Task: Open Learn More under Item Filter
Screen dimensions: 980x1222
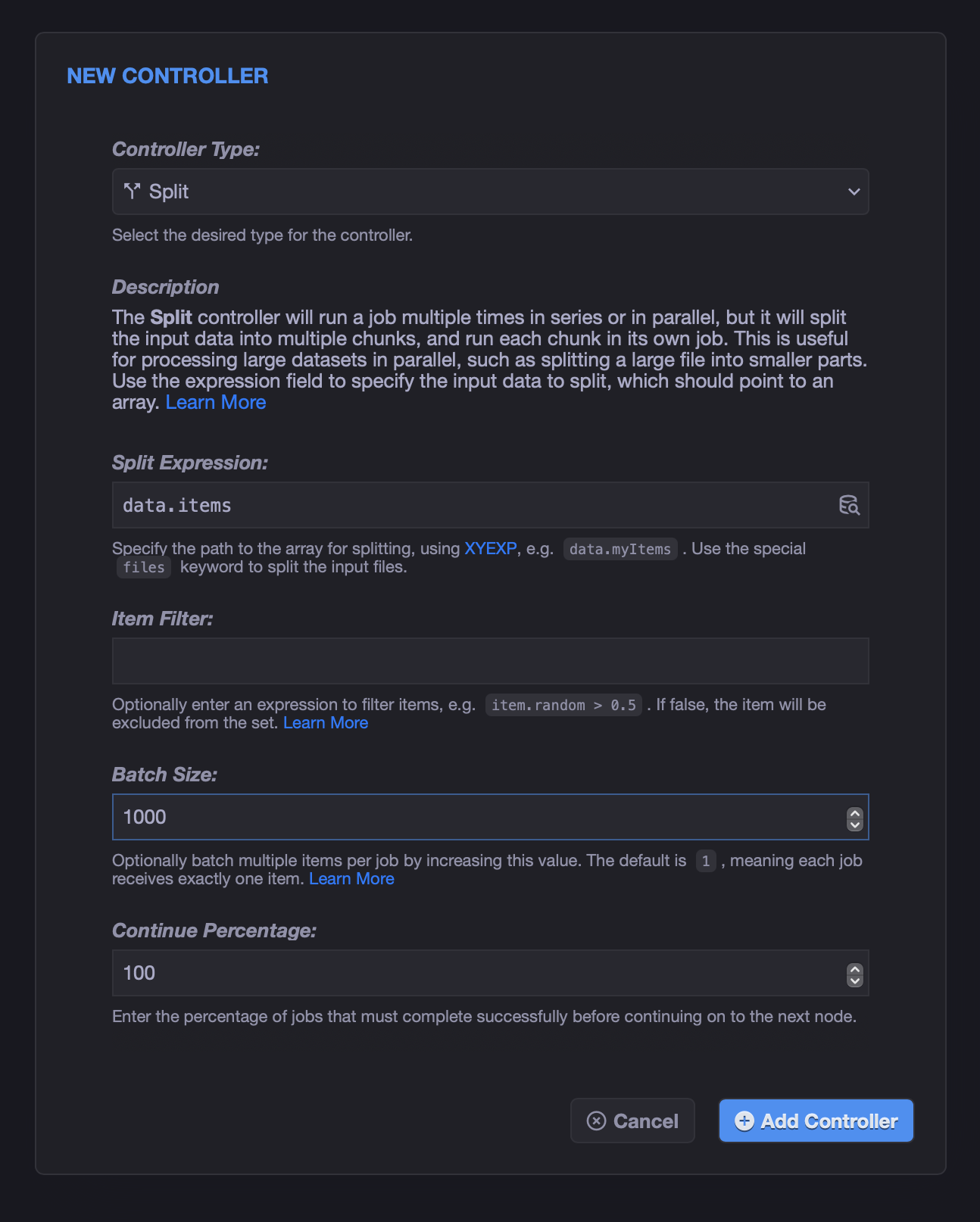Action: [x=326, y=722]
